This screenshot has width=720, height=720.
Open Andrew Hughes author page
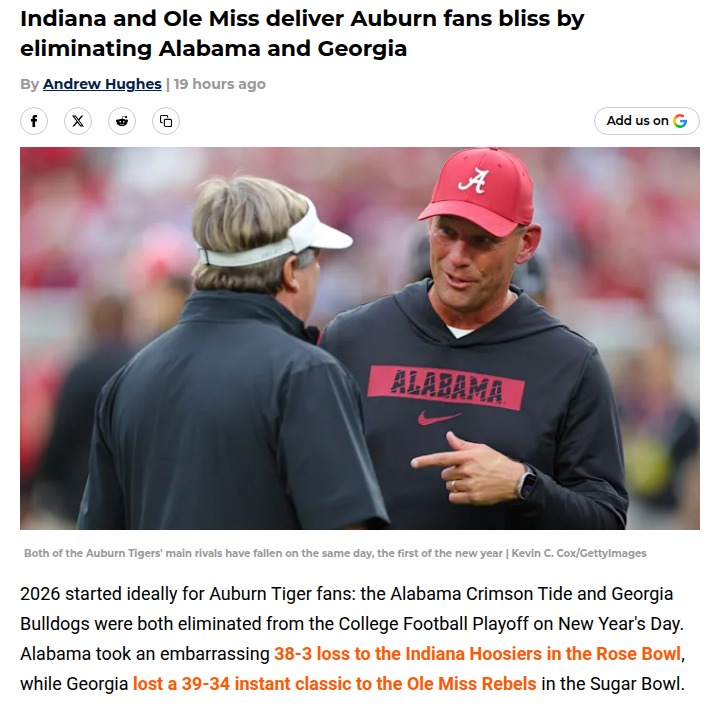[102, 84]
